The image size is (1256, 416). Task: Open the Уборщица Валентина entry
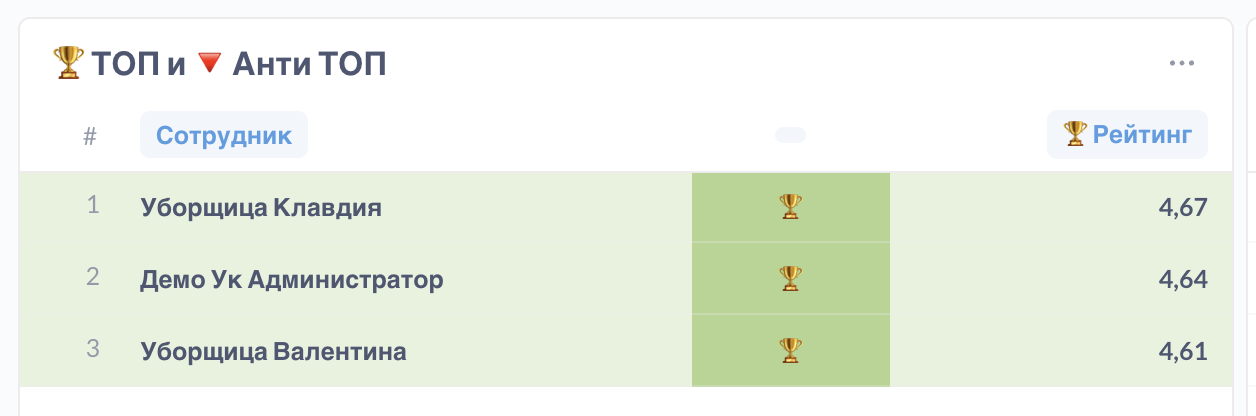pos(273,352)
